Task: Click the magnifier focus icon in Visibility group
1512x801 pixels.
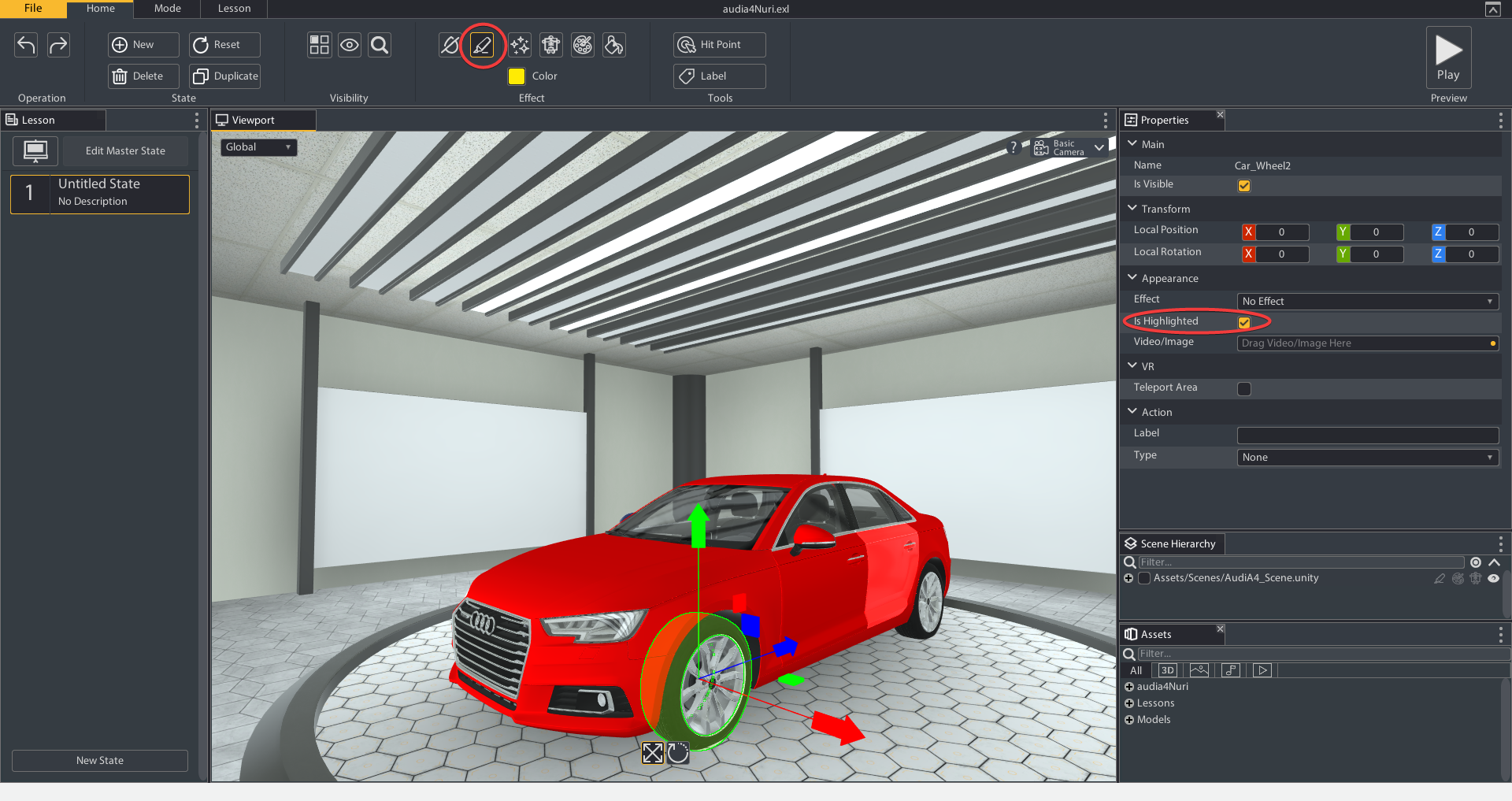Action: tap(380, 45)
